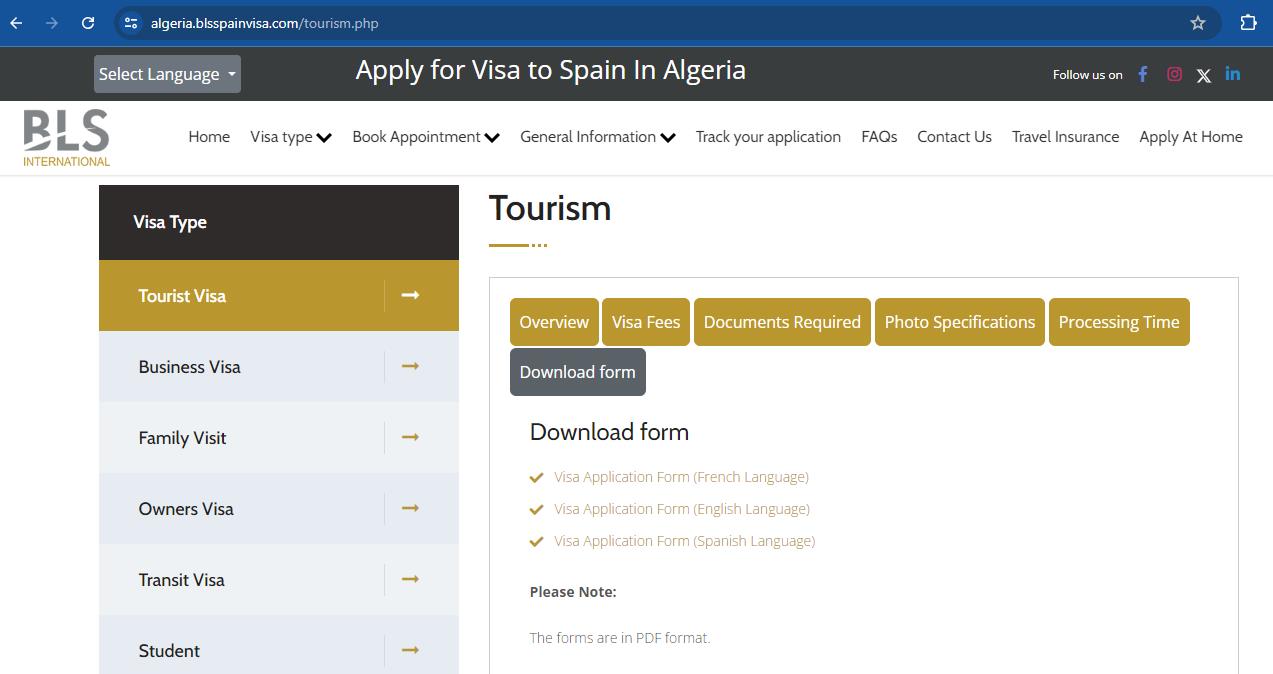This screenshot has height=674, width=1273.
Task: Expand the Visa type menu
Action: coord(290,137)
